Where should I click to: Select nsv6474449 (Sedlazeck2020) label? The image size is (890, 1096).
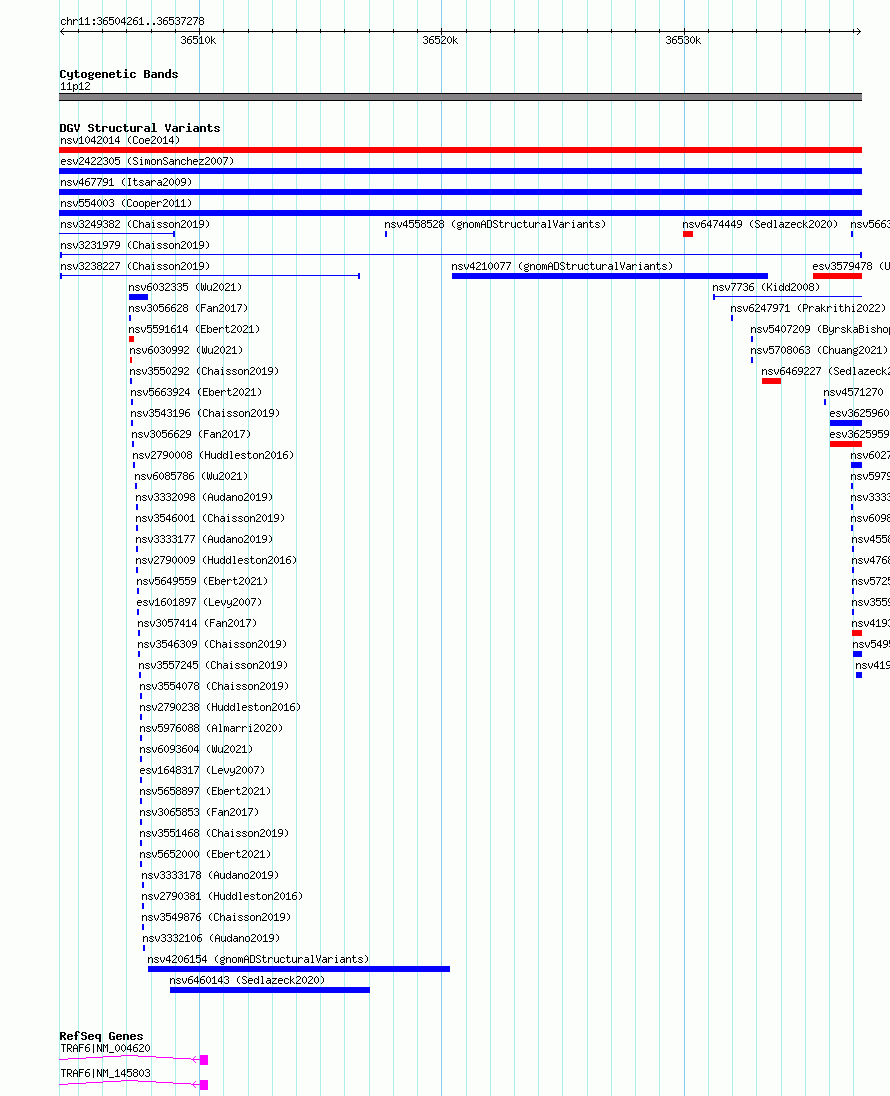760,224
